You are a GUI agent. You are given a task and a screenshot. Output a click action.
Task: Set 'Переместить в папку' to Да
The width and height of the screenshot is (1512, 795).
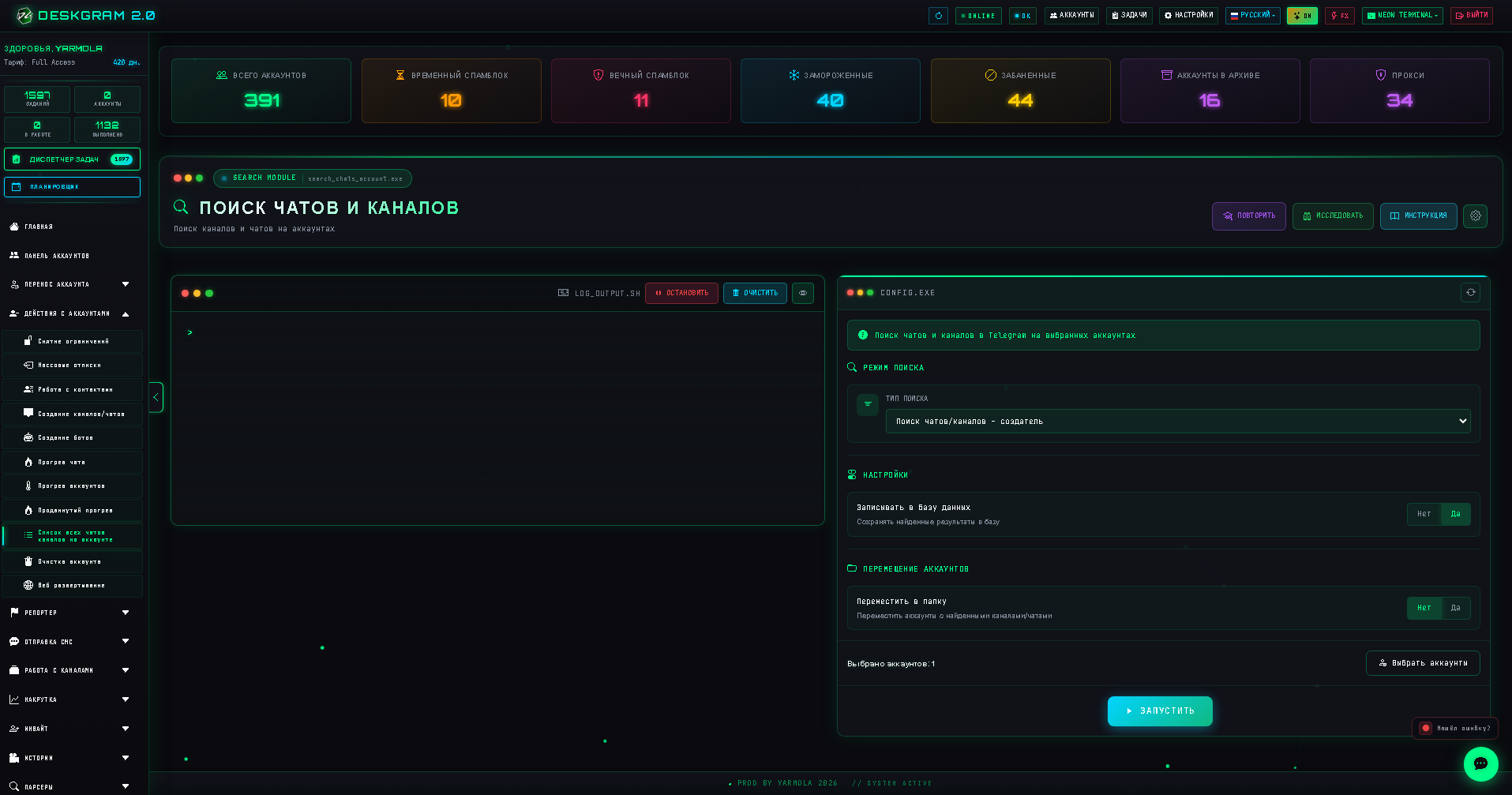pos(1455,608)
